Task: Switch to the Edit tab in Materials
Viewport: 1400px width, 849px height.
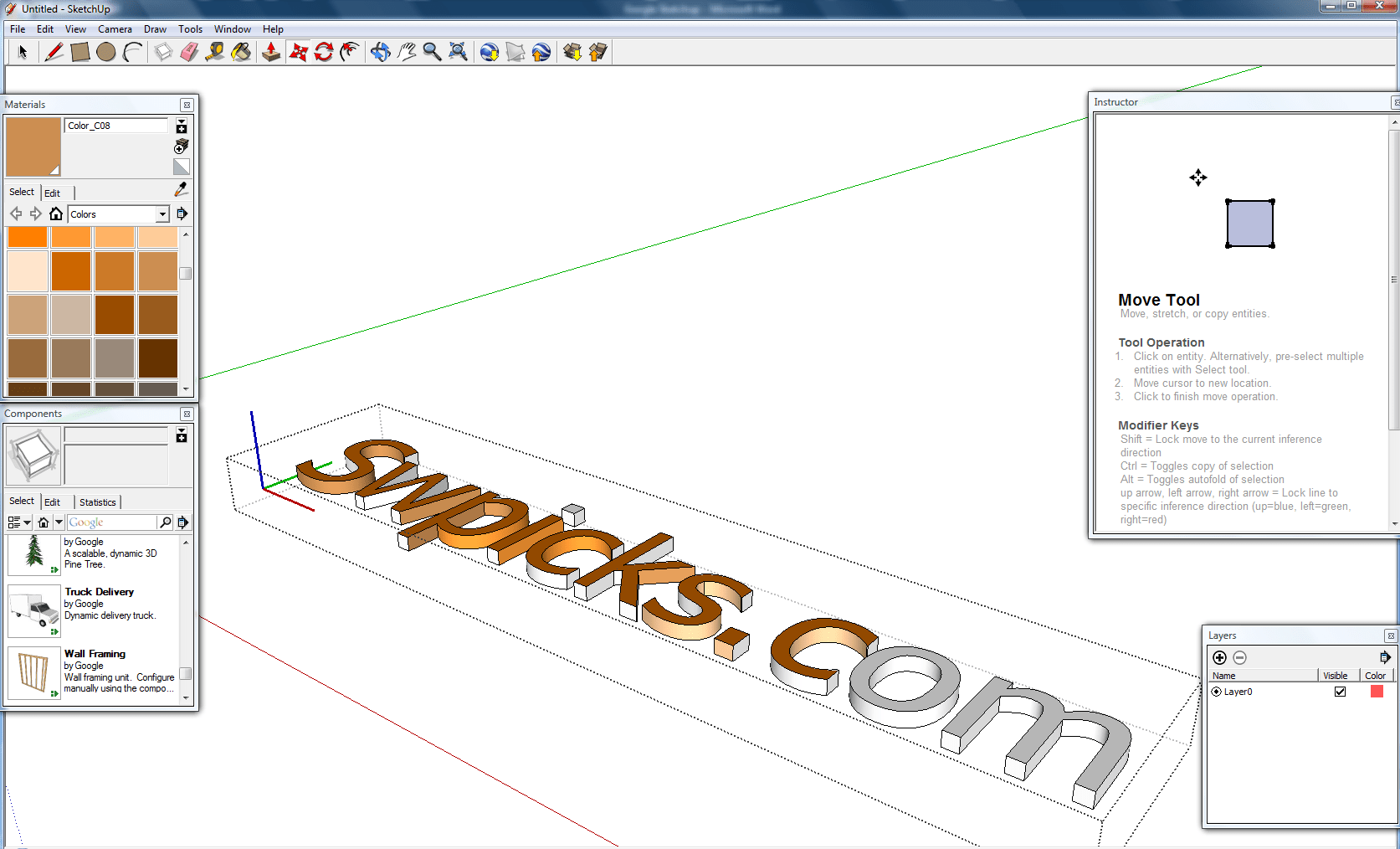Action: 52,193
